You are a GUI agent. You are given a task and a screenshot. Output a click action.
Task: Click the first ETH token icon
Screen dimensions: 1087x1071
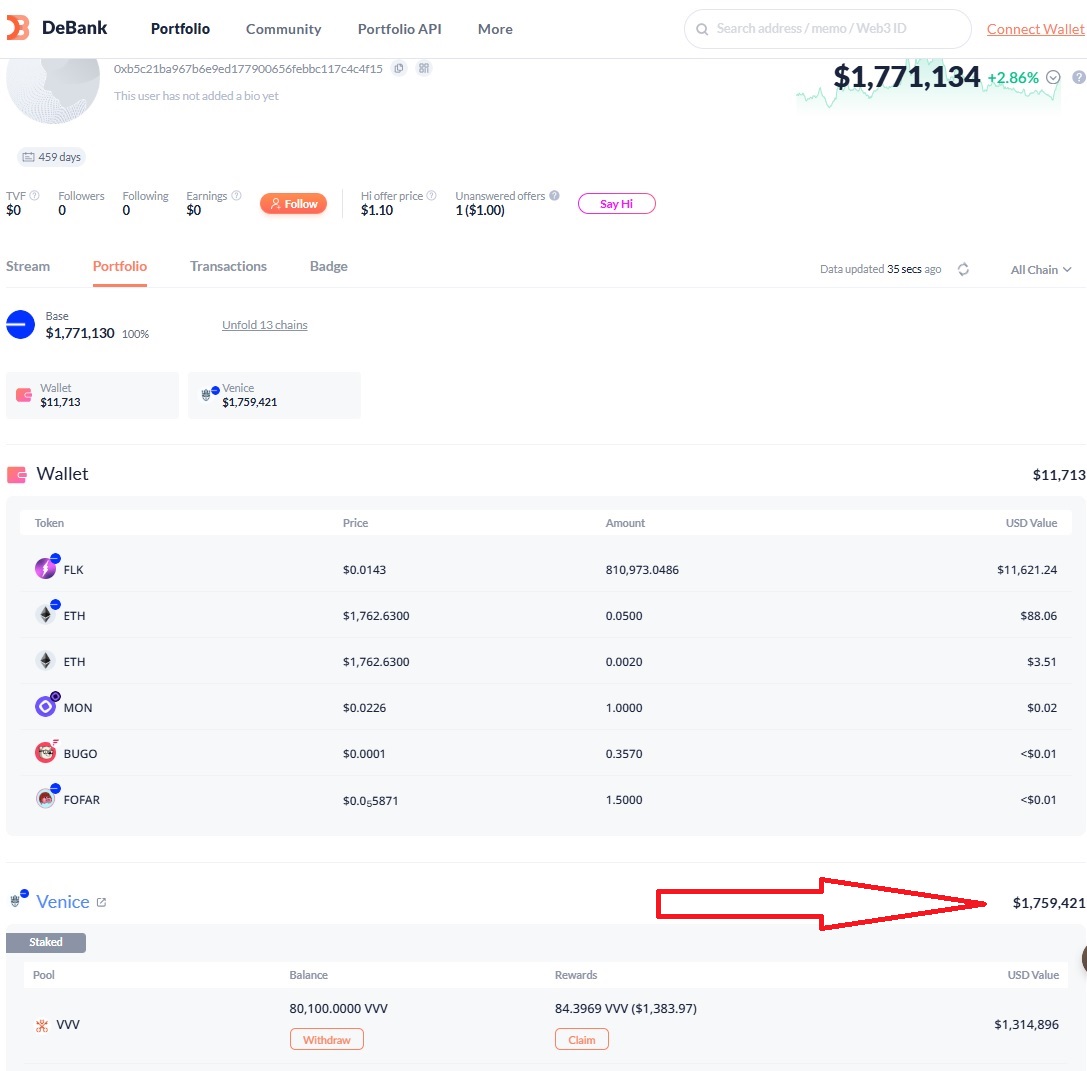[x=46, y=614]
